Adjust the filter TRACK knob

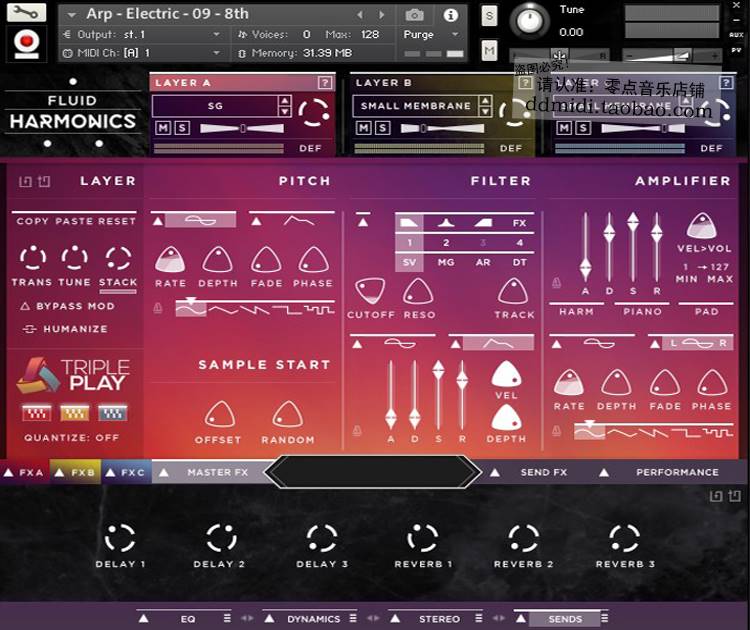click(513, 291)
